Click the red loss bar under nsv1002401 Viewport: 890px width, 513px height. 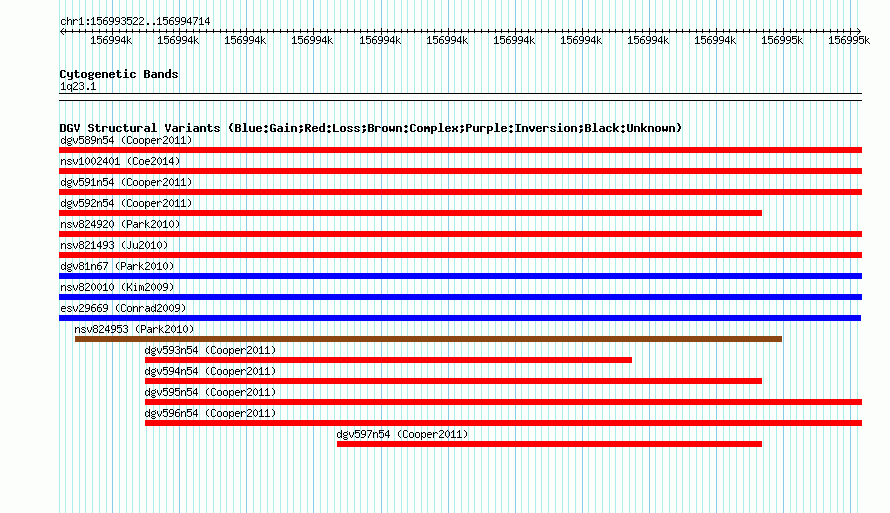pos(460,171)
